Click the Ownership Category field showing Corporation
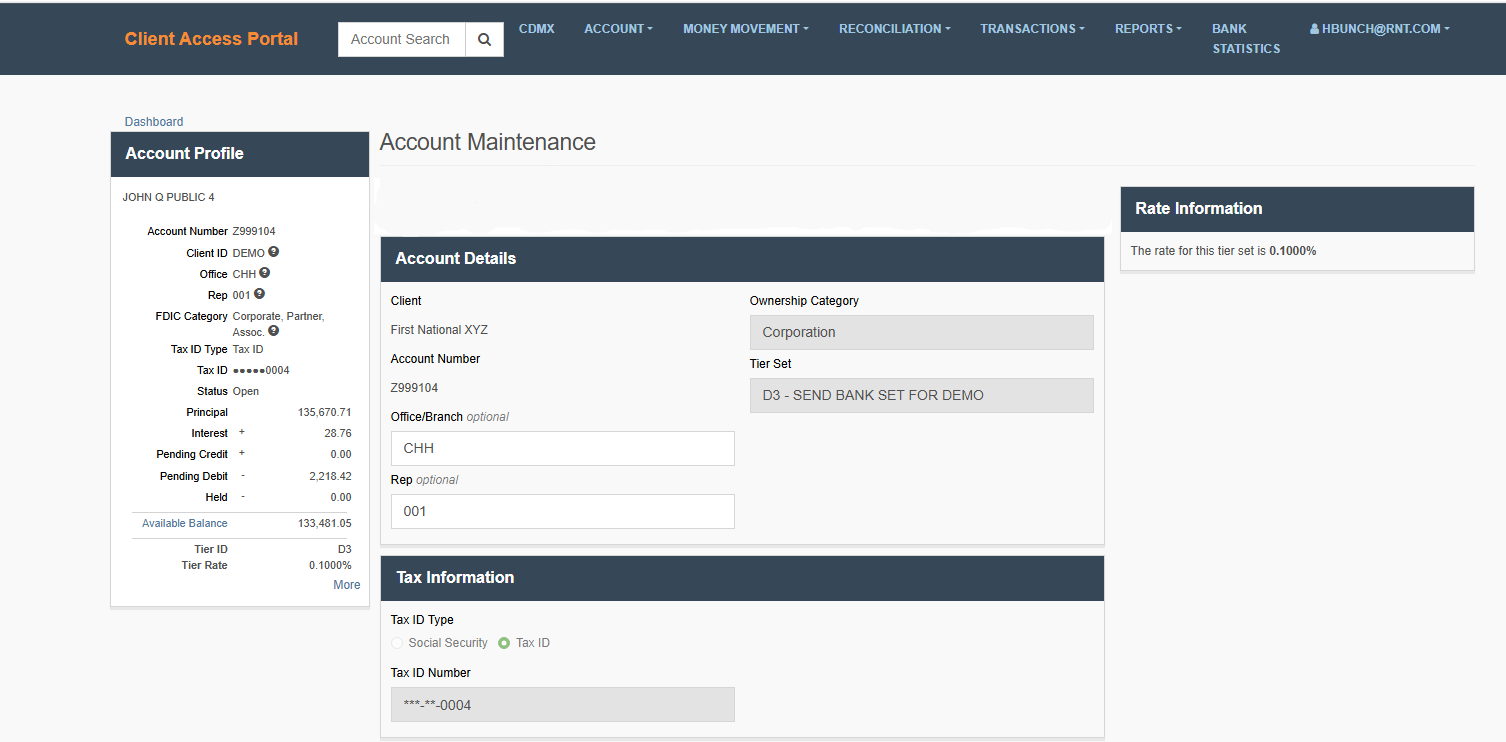 click(x=922, y=332)
